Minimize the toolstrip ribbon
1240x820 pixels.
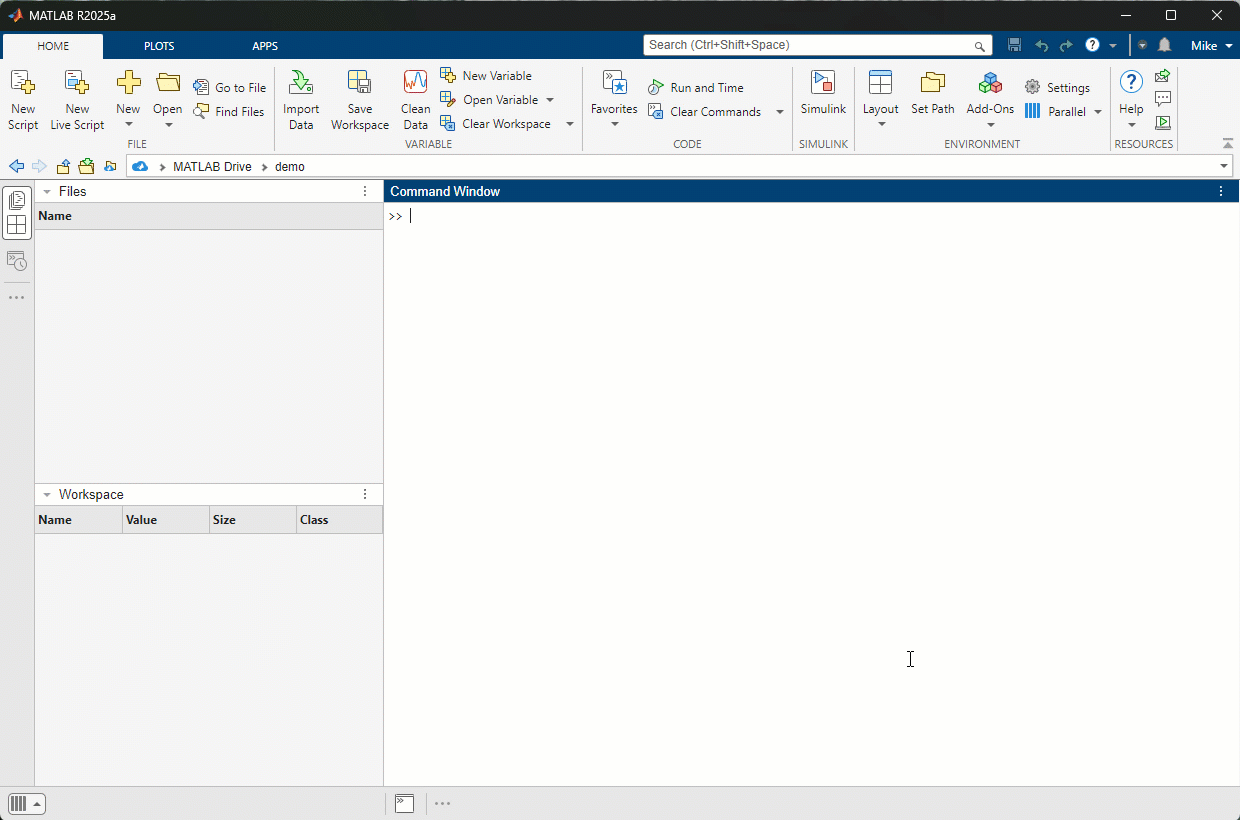tap(1228, 143)
